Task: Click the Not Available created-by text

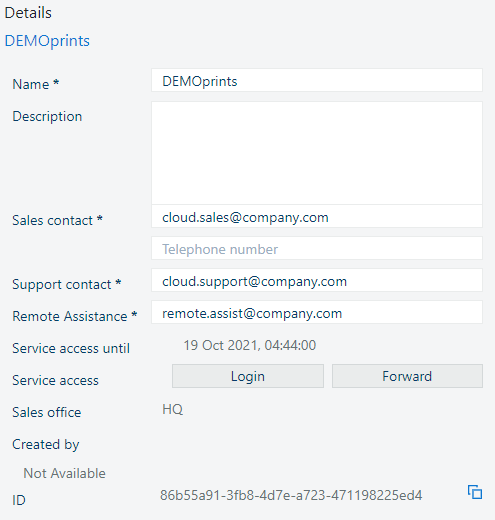Action: click(64, 473)
